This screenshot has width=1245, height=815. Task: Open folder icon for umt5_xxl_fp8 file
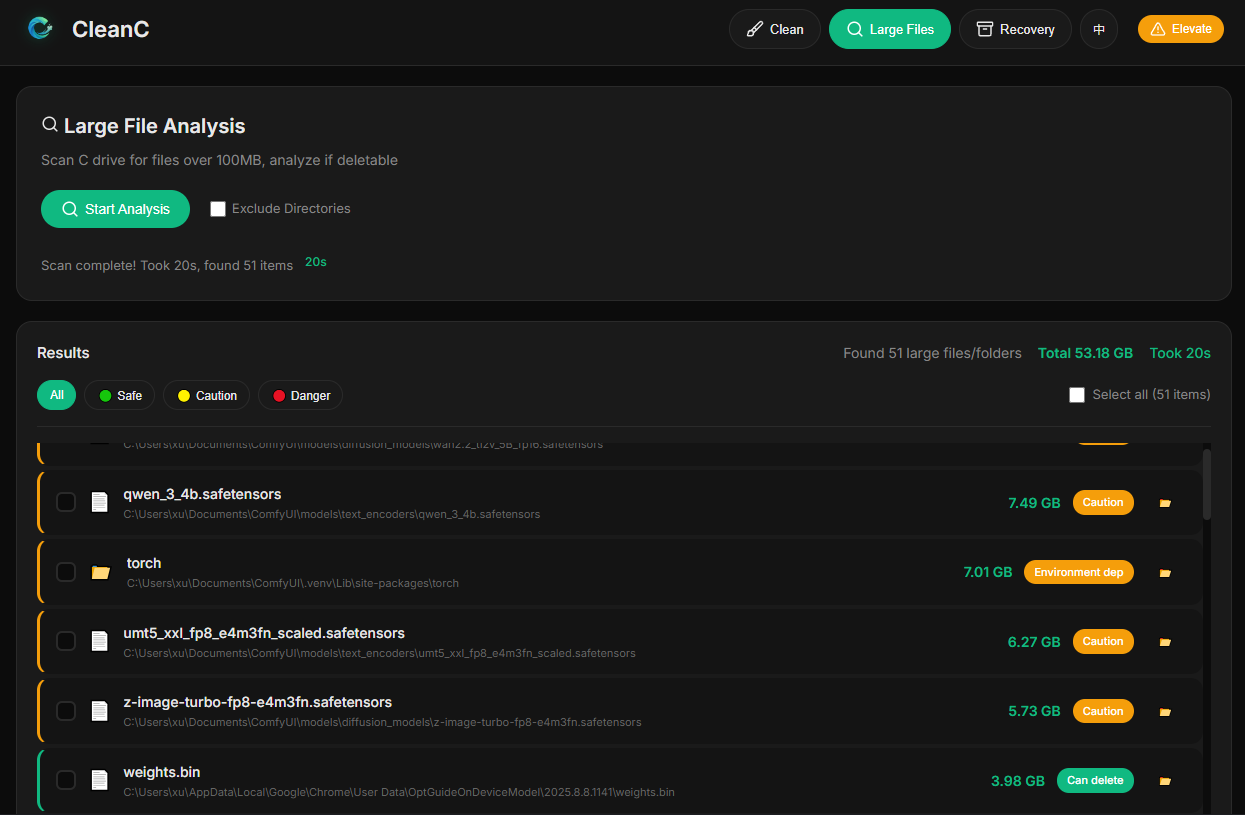tap(1165, 642)
